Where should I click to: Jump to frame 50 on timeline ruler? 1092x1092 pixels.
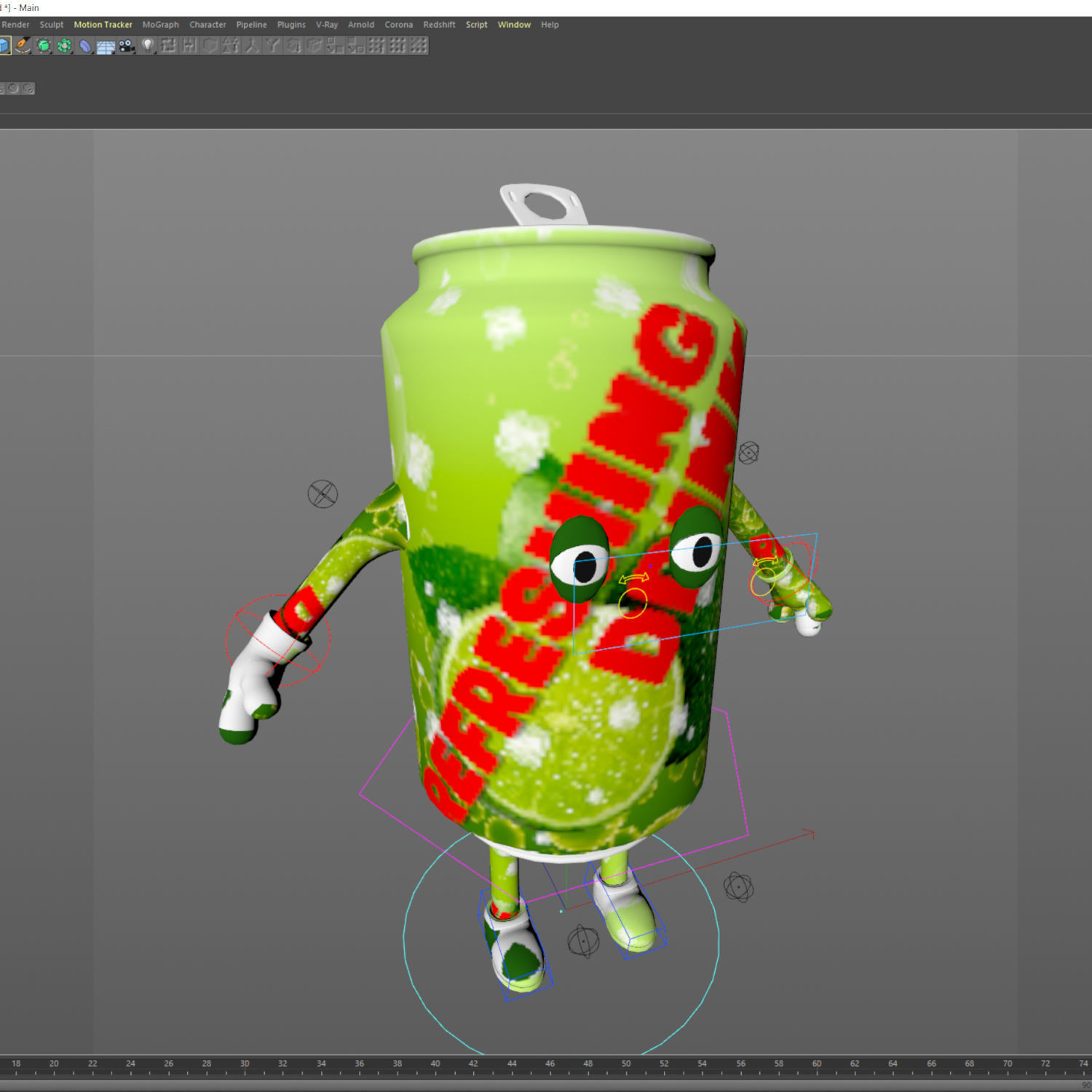626,1064
